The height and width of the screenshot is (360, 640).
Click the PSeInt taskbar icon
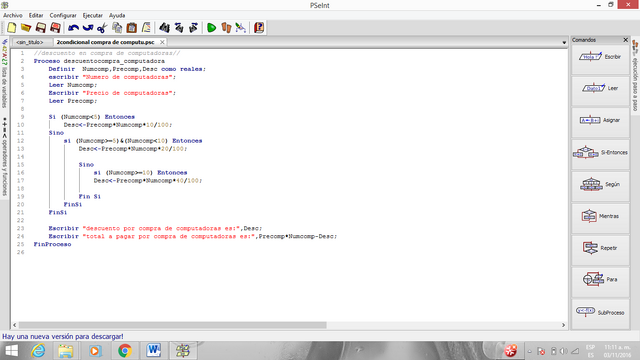(182, 351)
